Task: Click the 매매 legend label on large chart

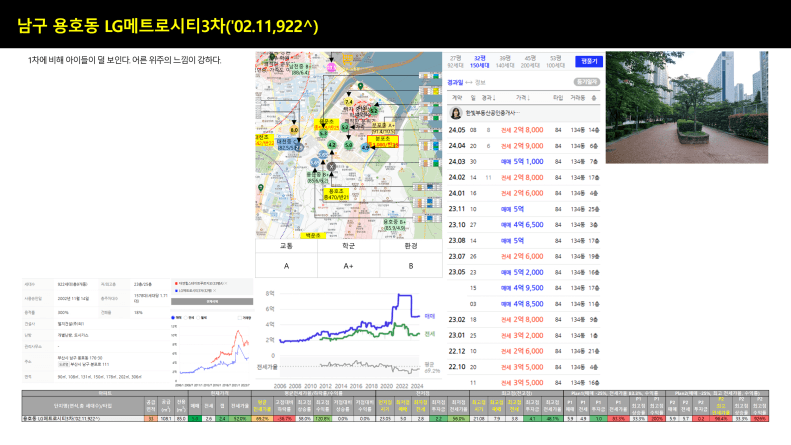Action: tap(429, 316)
